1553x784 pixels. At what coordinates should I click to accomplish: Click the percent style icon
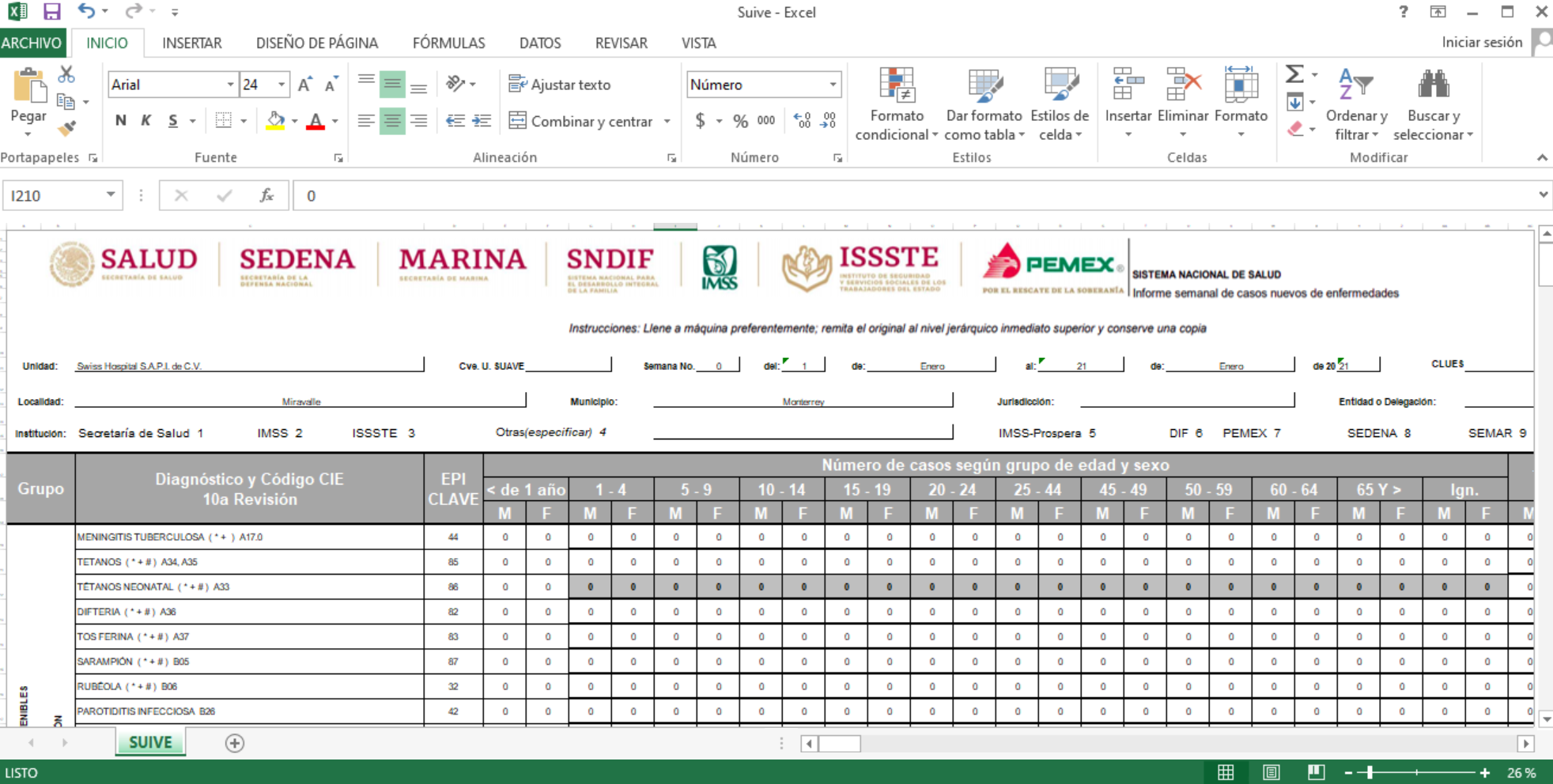point(740,121)
